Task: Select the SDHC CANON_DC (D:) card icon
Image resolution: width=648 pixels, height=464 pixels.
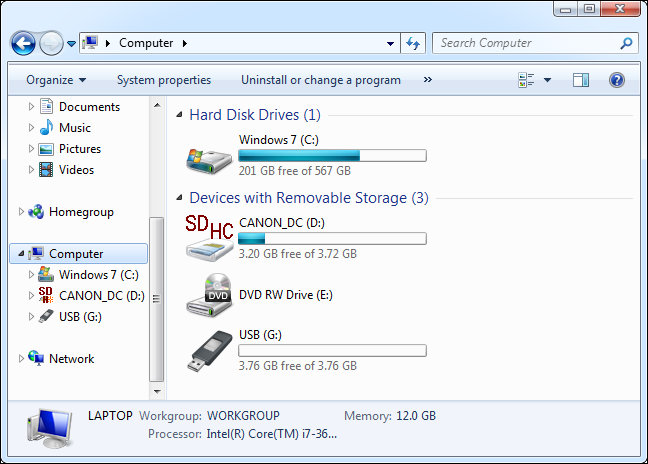Action: click(210, 238)
